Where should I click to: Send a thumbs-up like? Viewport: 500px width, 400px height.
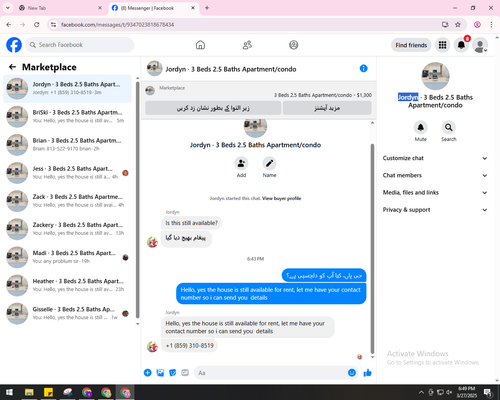[367, 373]
